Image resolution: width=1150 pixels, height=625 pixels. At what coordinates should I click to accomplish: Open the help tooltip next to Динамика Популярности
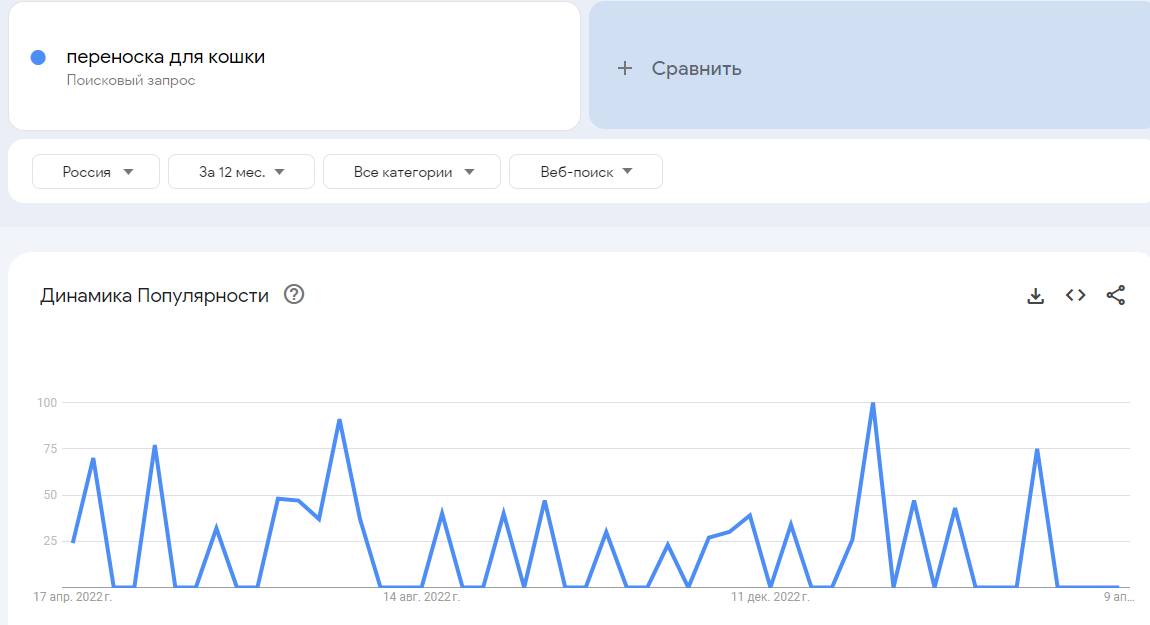pyautogui.click(x=292, y=294)
